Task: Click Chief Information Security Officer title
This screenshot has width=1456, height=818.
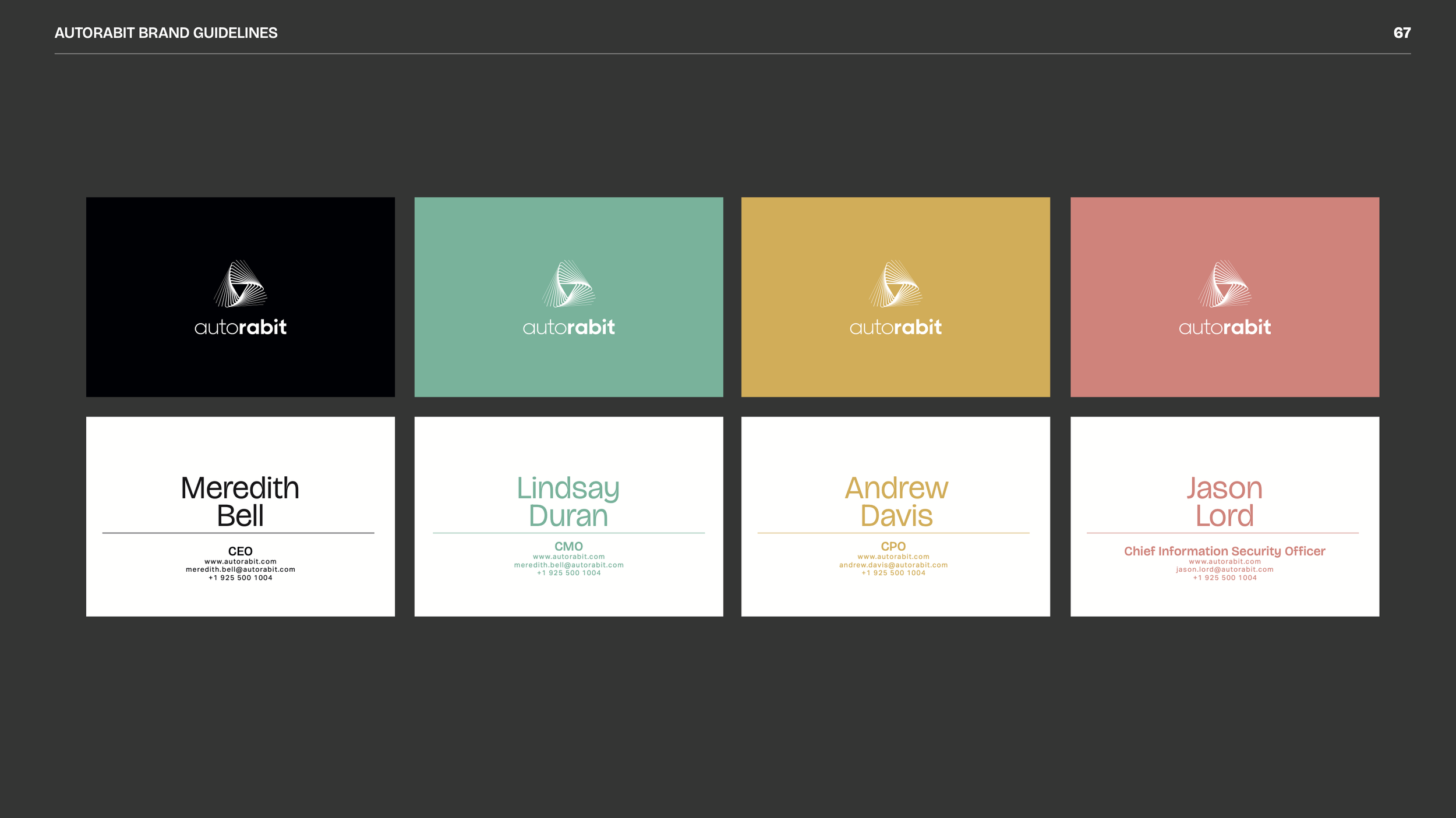Action: (x=1224, y=551)
